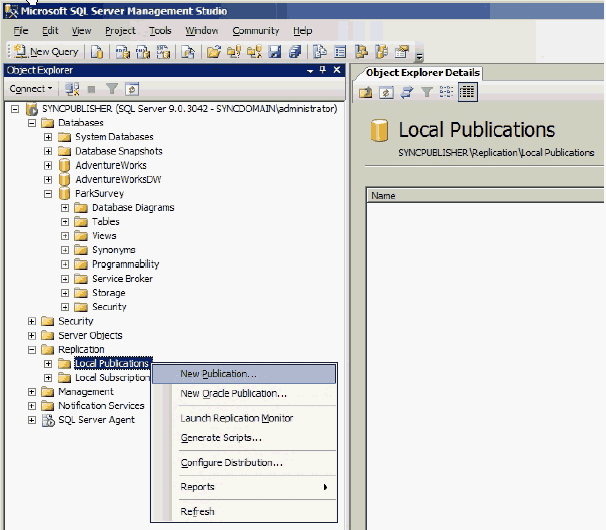Collapse the Databases folder node
Image resolution: width=606 pixels, height=530 pixels.
click(32, 123)
